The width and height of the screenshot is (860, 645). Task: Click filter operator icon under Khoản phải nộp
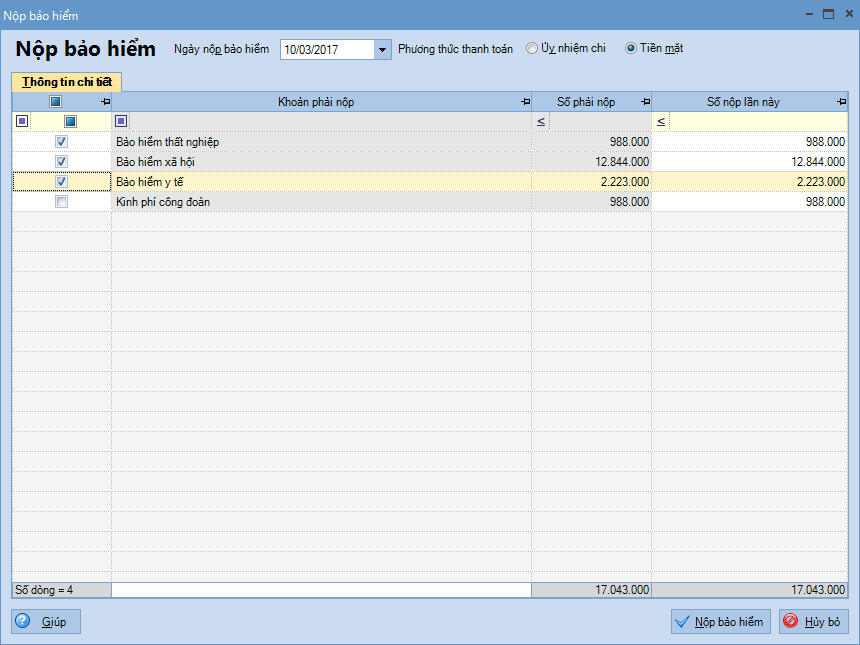[121, 121]
